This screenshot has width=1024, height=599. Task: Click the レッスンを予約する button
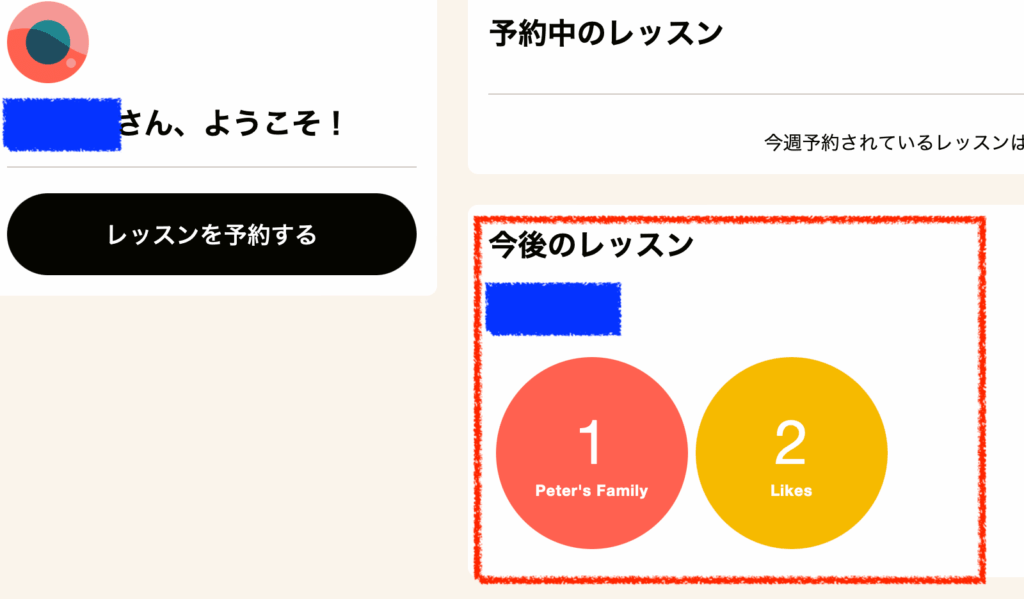point(212,234)
